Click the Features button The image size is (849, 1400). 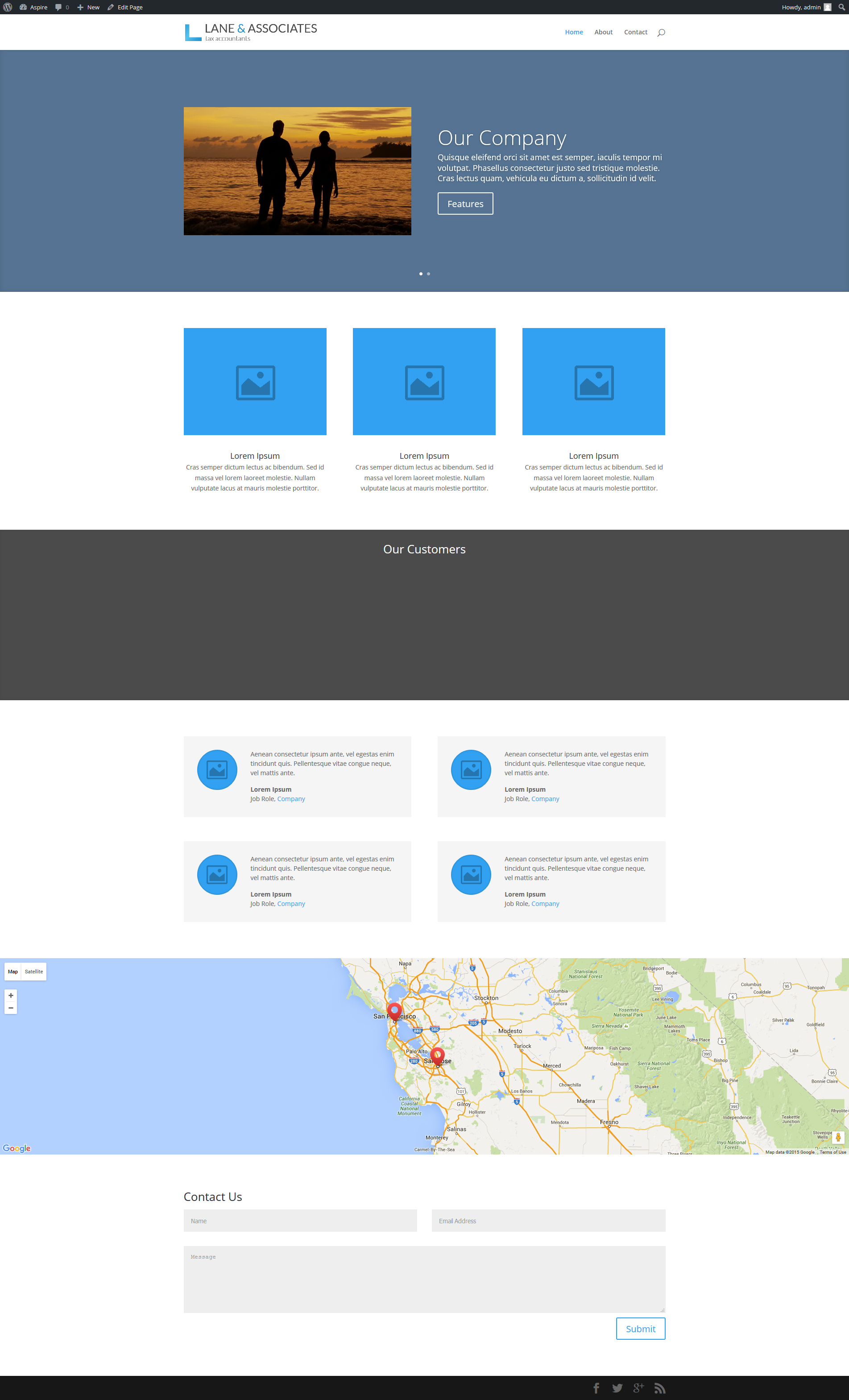465,204
